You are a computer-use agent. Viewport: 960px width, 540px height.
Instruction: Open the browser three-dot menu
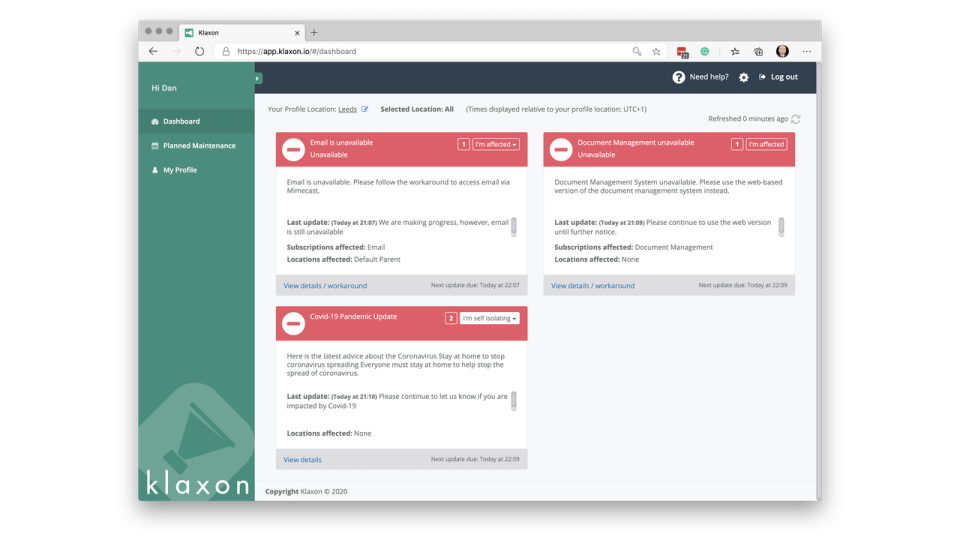tap(807, 51)
